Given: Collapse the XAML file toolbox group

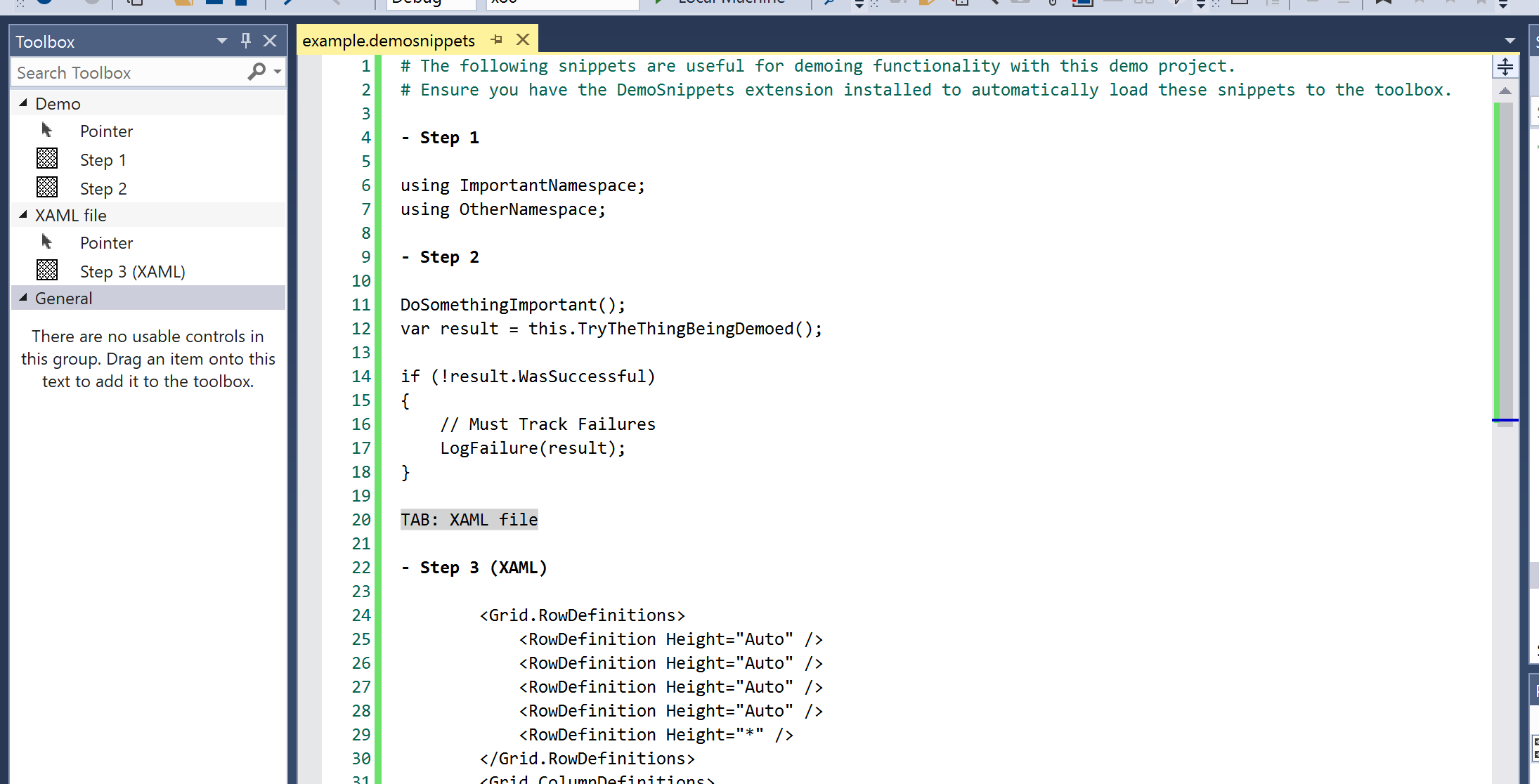Looking at the screenshot, I should (23, 215).
